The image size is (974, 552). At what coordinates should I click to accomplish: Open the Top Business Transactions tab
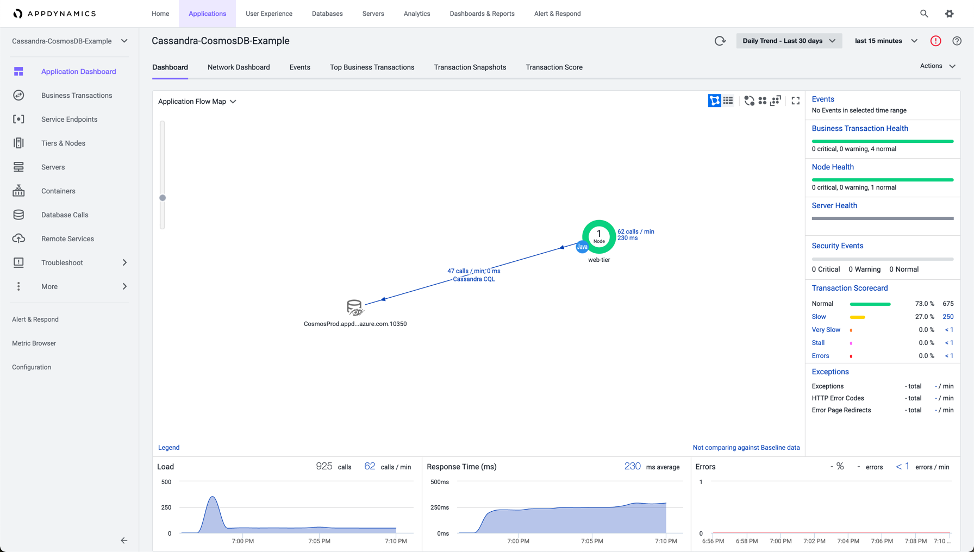(x=372, y=67)
